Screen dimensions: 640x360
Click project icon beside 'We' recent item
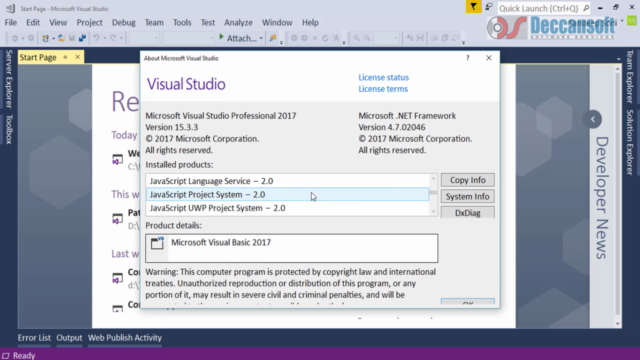click(118, 159)
